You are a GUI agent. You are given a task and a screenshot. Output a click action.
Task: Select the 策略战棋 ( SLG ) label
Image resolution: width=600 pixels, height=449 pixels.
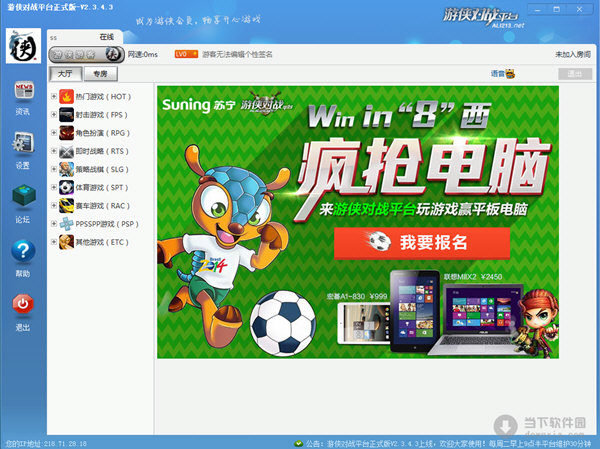coord(102,170)
